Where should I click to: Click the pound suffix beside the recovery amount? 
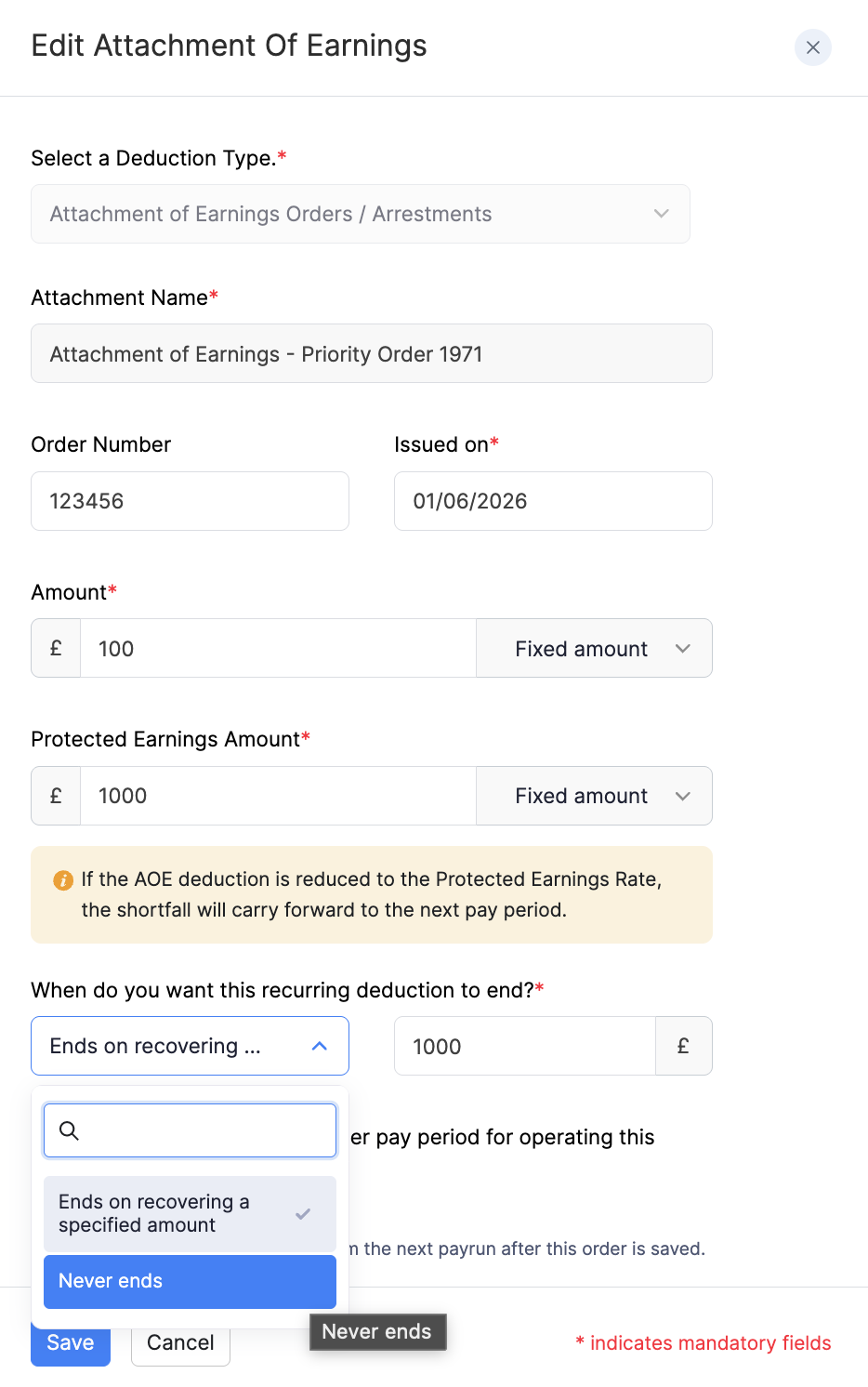683,1046
